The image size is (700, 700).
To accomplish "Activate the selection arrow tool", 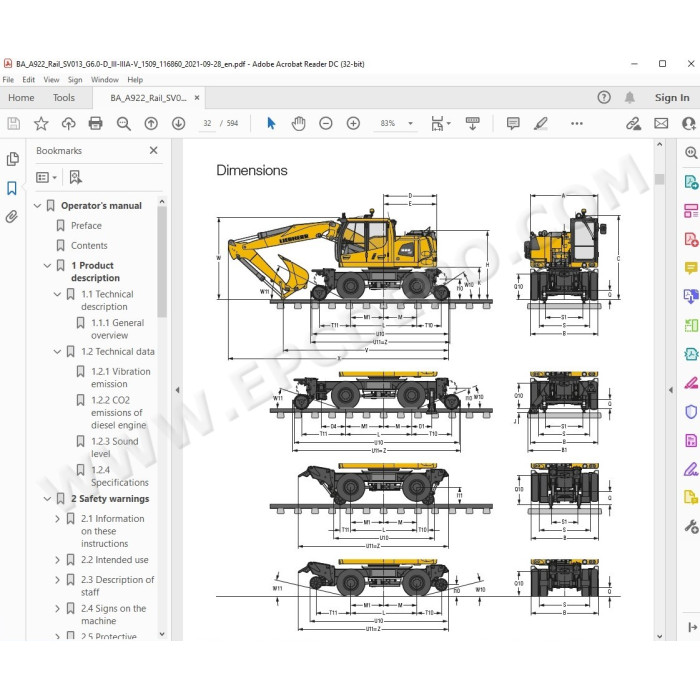I will point(271,123).
